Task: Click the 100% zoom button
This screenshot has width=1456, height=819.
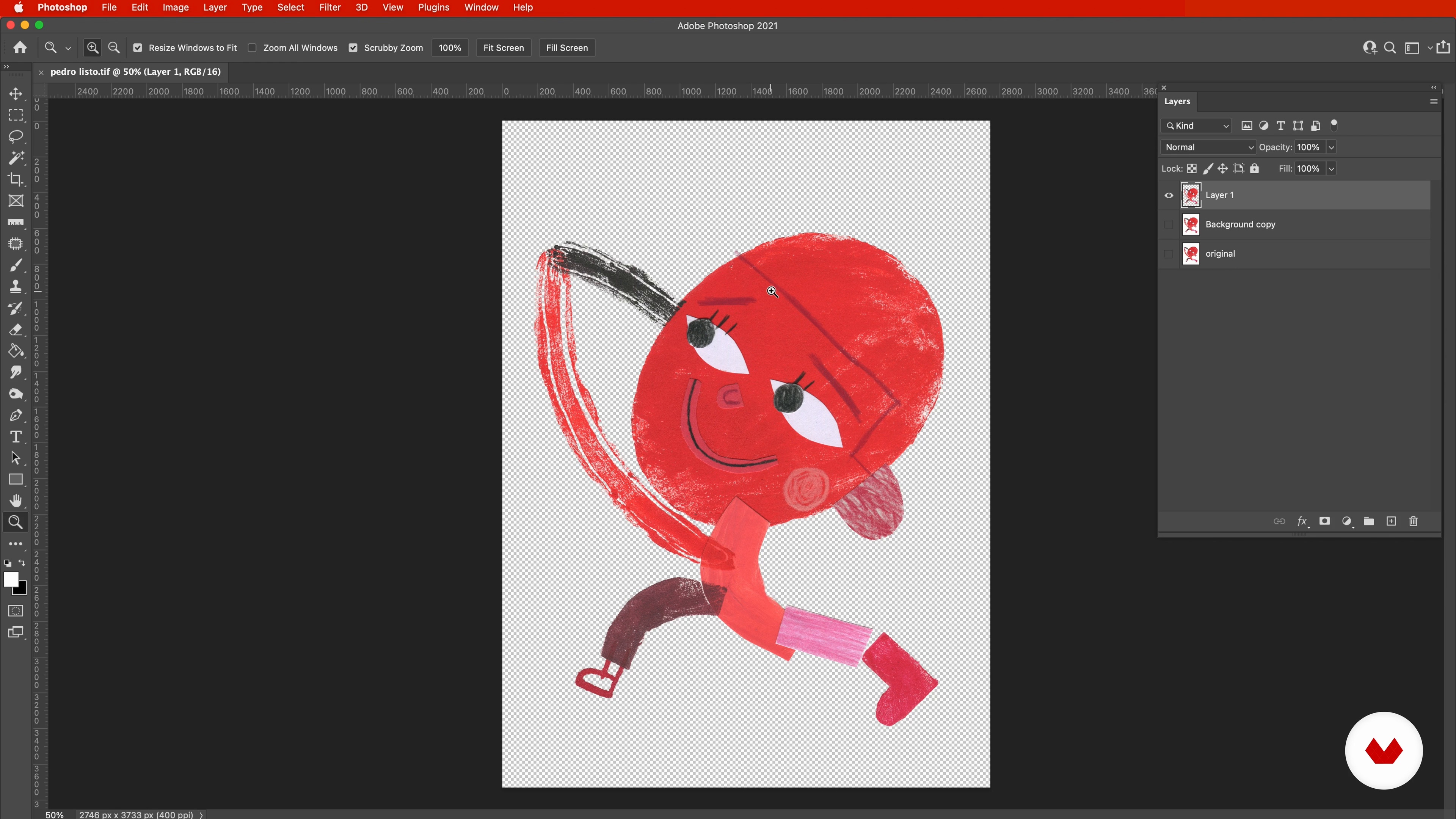Action: [x=450, y=48]
